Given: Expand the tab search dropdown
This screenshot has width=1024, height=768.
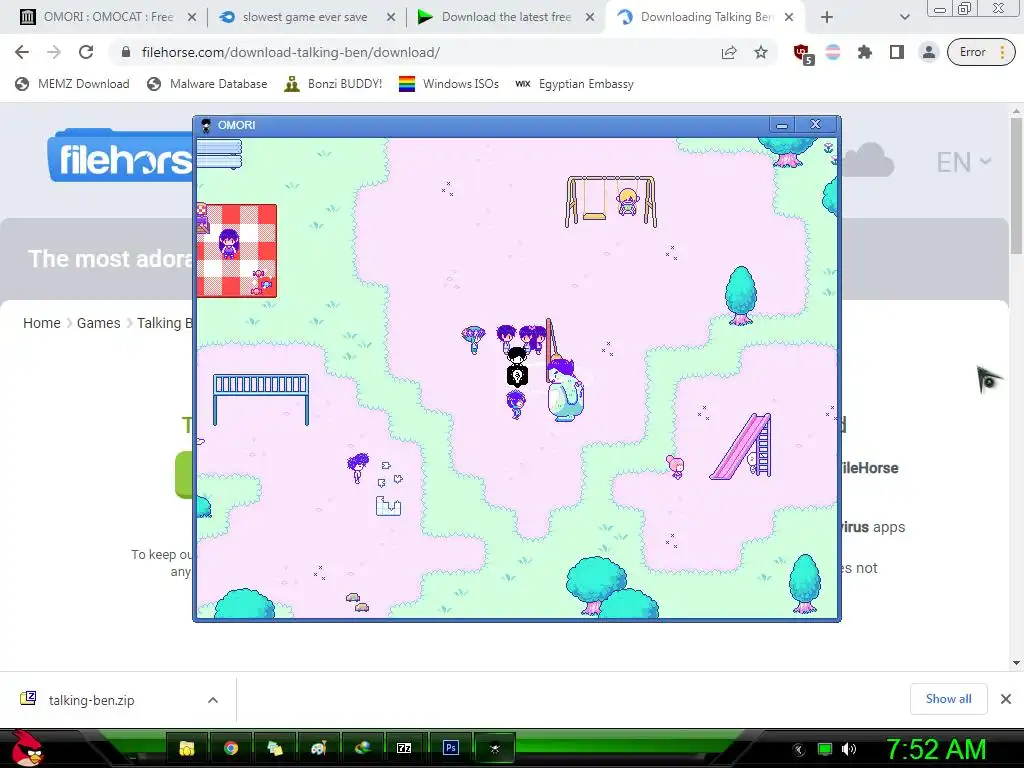Looking at the screenshot, I should pos(904,18).
